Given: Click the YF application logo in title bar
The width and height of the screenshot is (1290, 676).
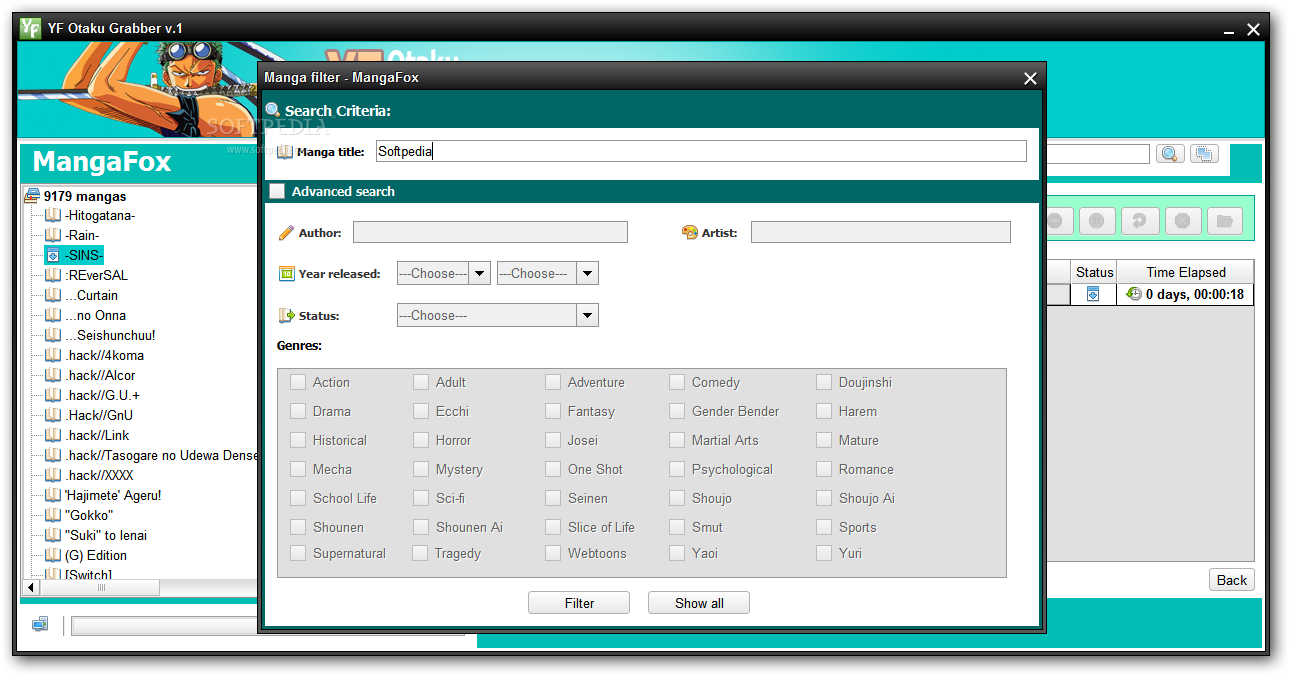Looking at the screenshot, I should pyautogui.click(x=30, y=28).
